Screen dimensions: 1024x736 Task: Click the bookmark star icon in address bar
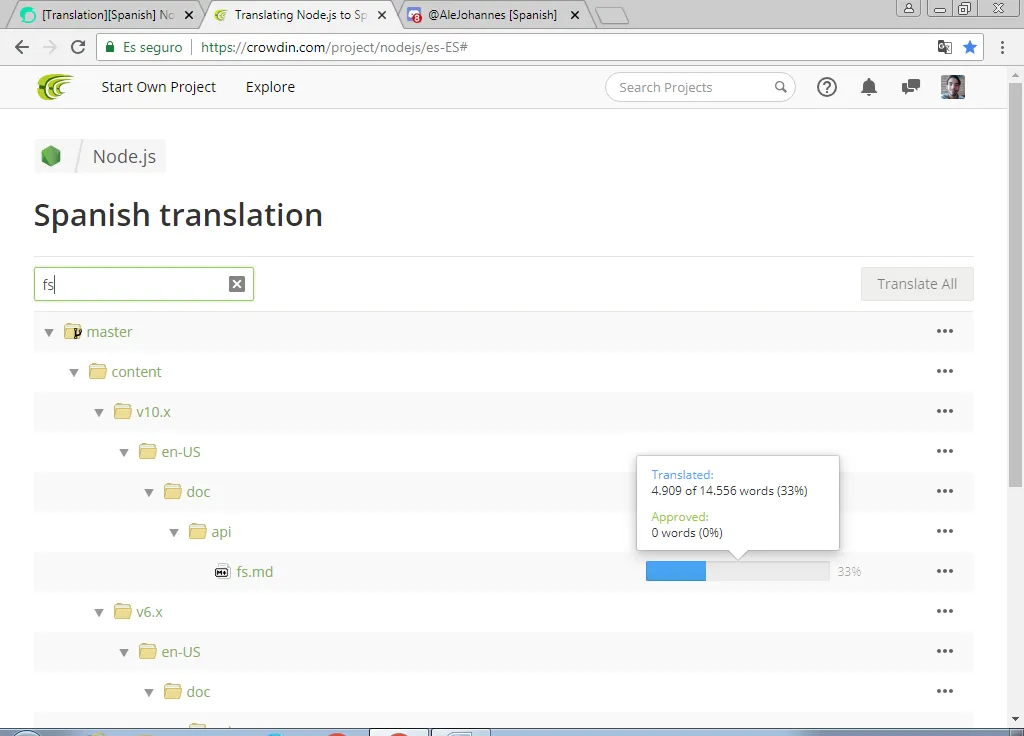click(970, 47)
